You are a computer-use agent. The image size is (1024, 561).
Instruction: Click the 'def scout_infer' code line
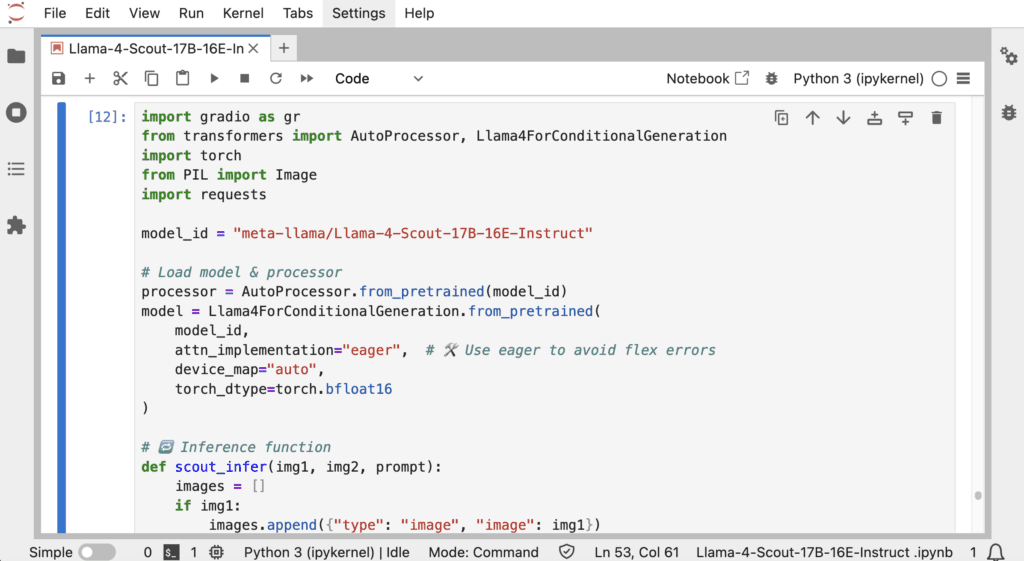click(x=291, y=467)
